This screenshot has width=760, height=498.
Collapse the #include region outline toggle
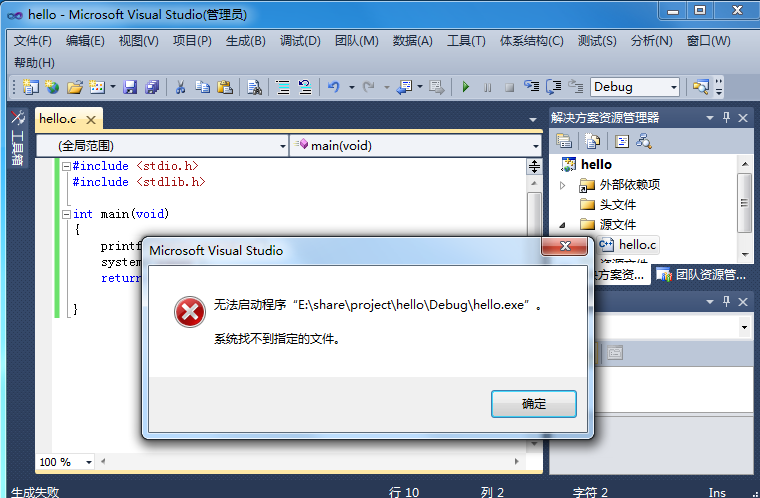pos(66,166)
